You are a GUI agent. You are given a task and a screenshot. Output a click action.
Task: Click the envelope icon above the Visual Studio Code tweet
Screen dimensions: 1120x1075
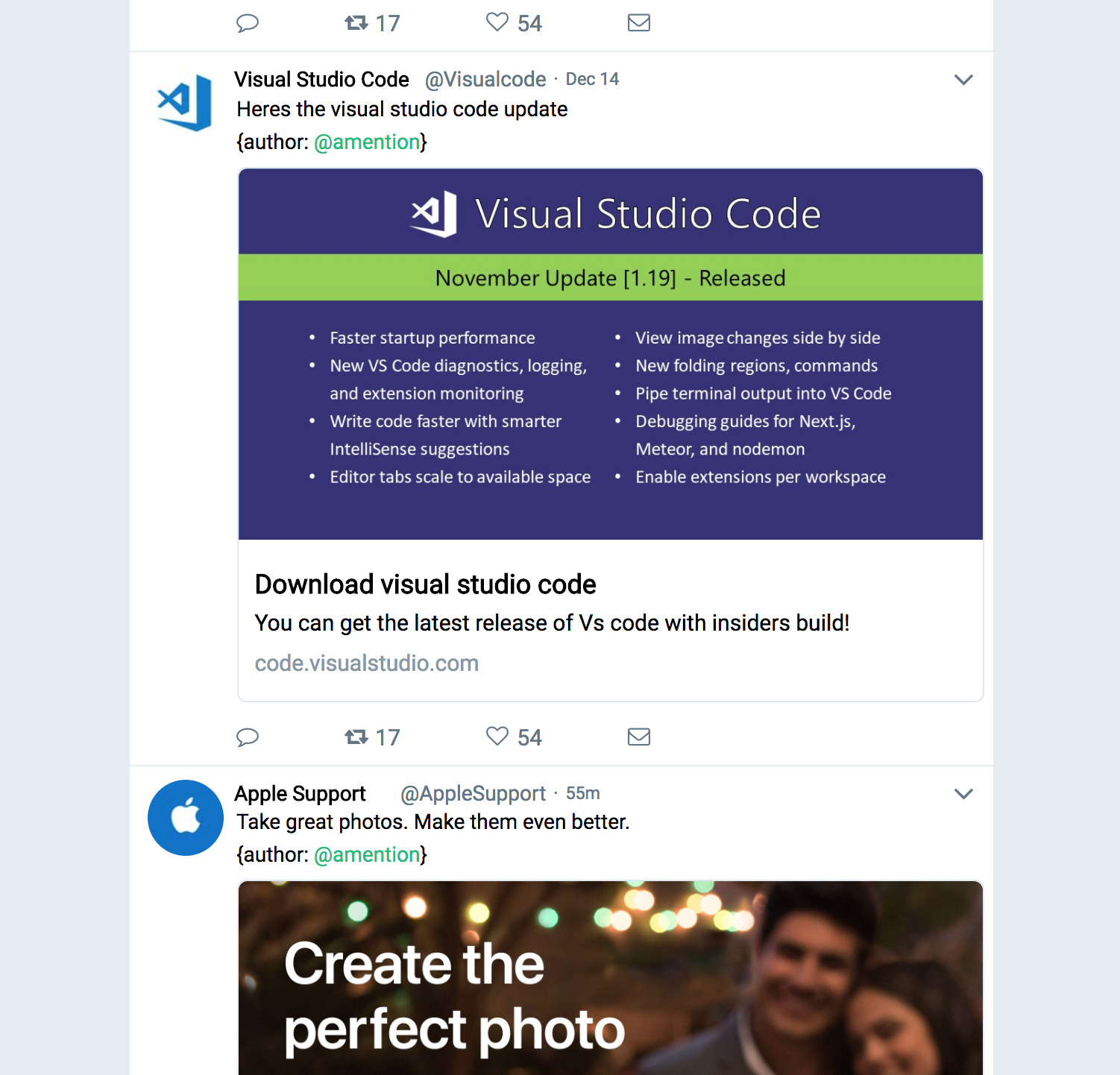tap(639, 23)
